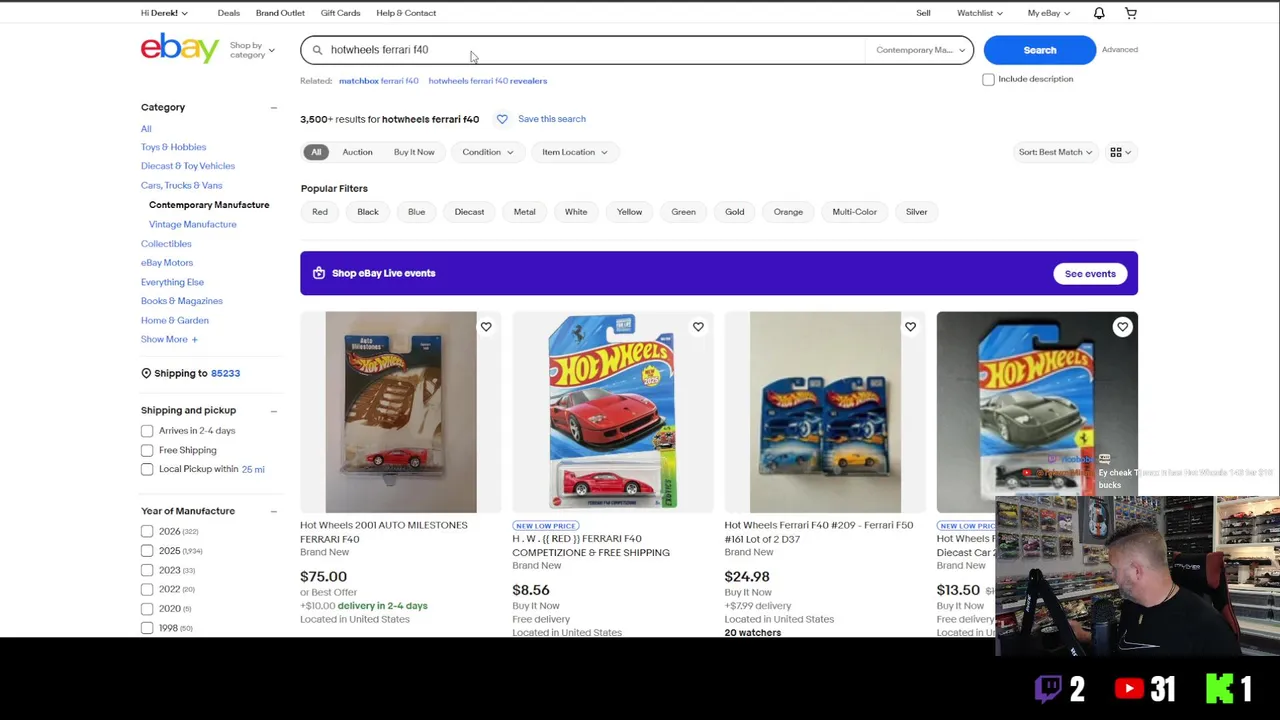Click the See events button
This screenshot has height=720, width=1280.
coord(1089,274)
